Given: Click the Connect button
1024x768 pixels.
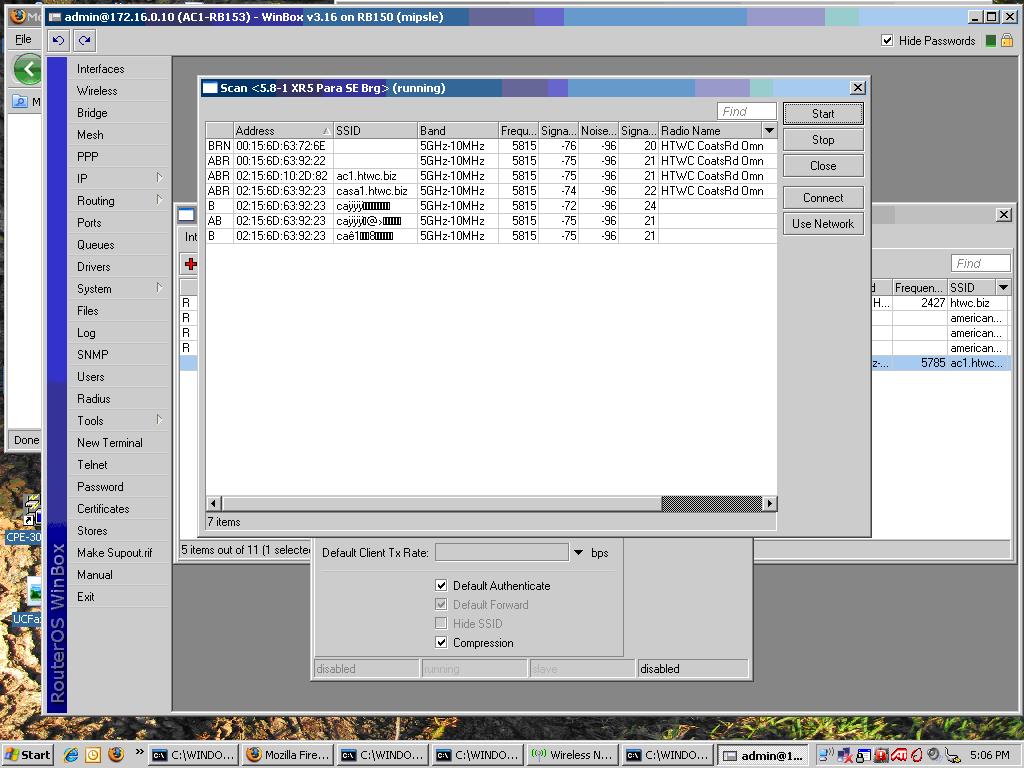Looking at the screenshot, I should click(822, 198).
